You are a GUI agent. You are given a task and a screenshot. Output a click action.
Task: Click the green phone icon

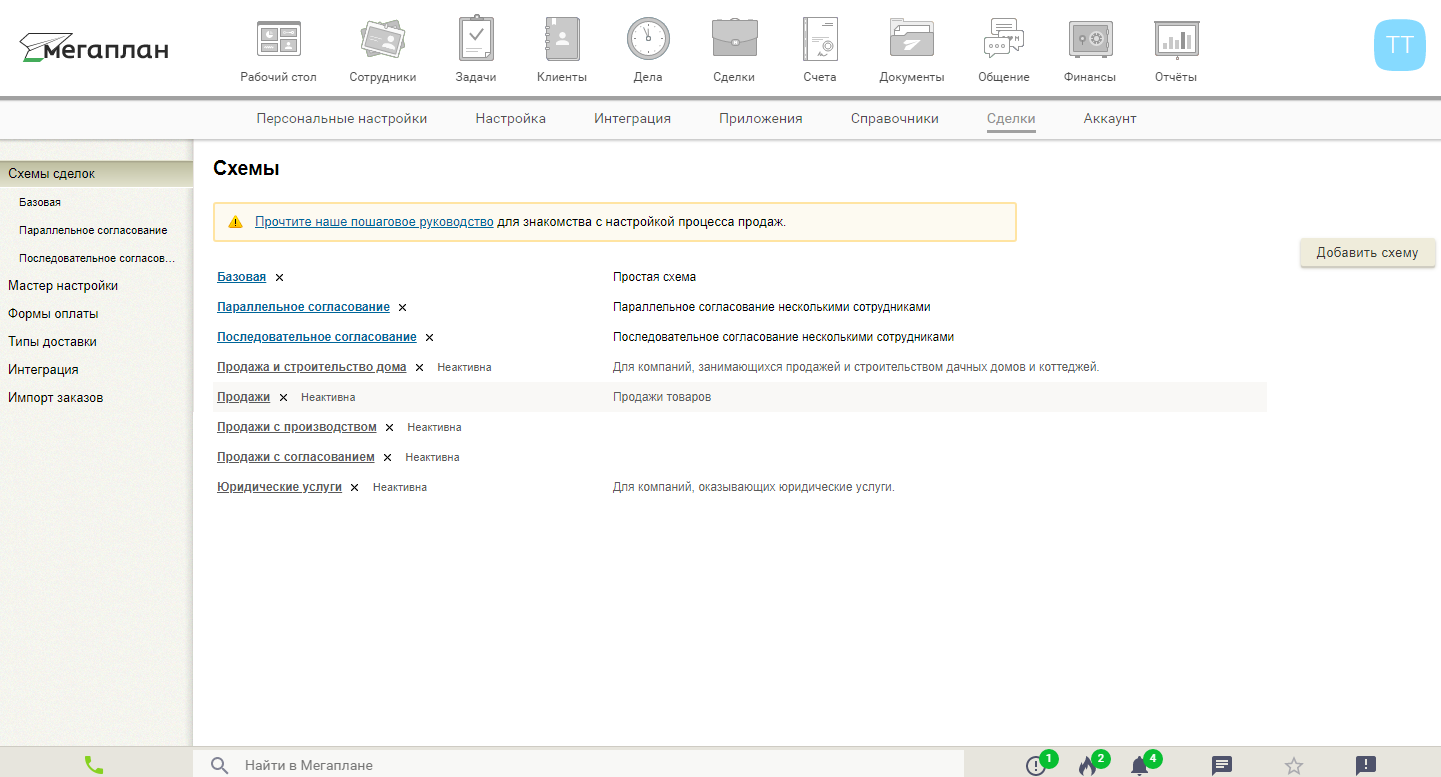click(94, 765)
